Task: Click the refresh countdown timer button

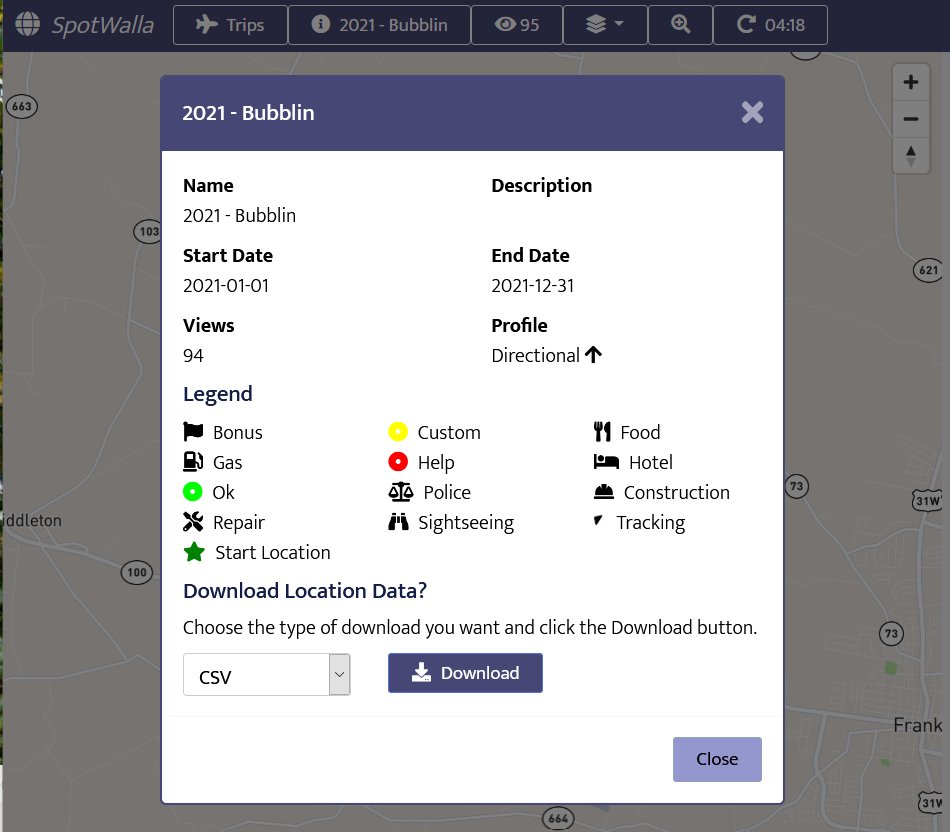Action: click(x=770, y=25)
